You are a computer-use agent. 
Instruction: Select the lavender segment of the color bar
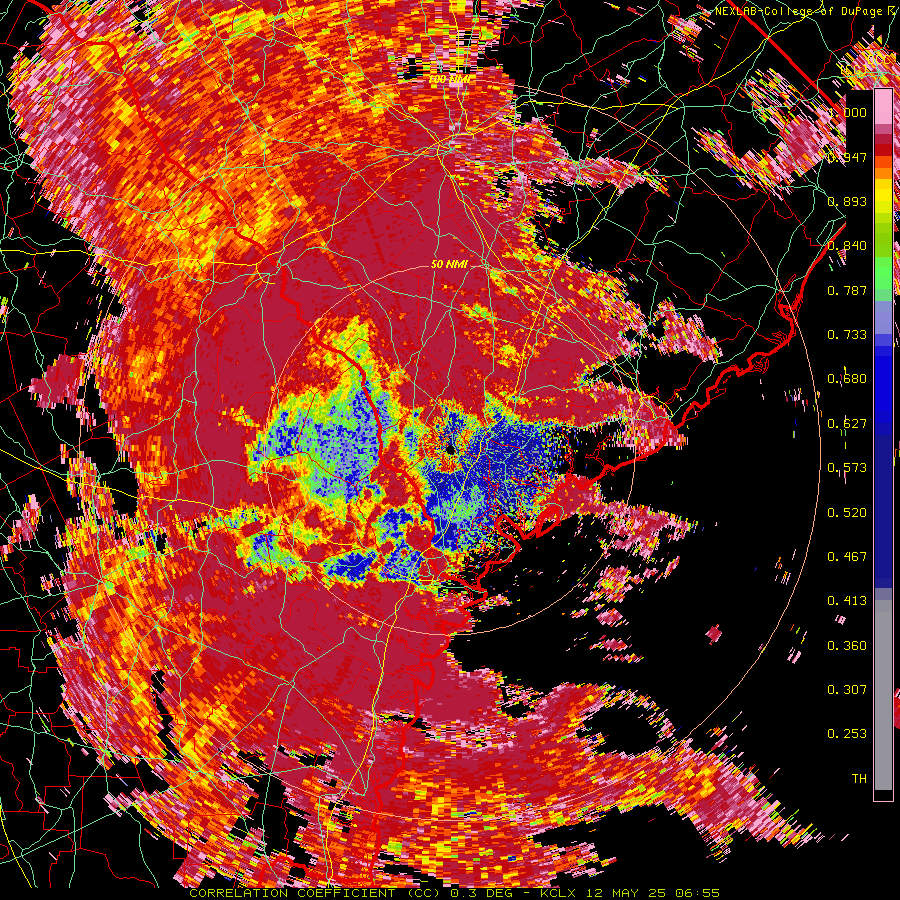pyautogui.click(x=883, y=317)
